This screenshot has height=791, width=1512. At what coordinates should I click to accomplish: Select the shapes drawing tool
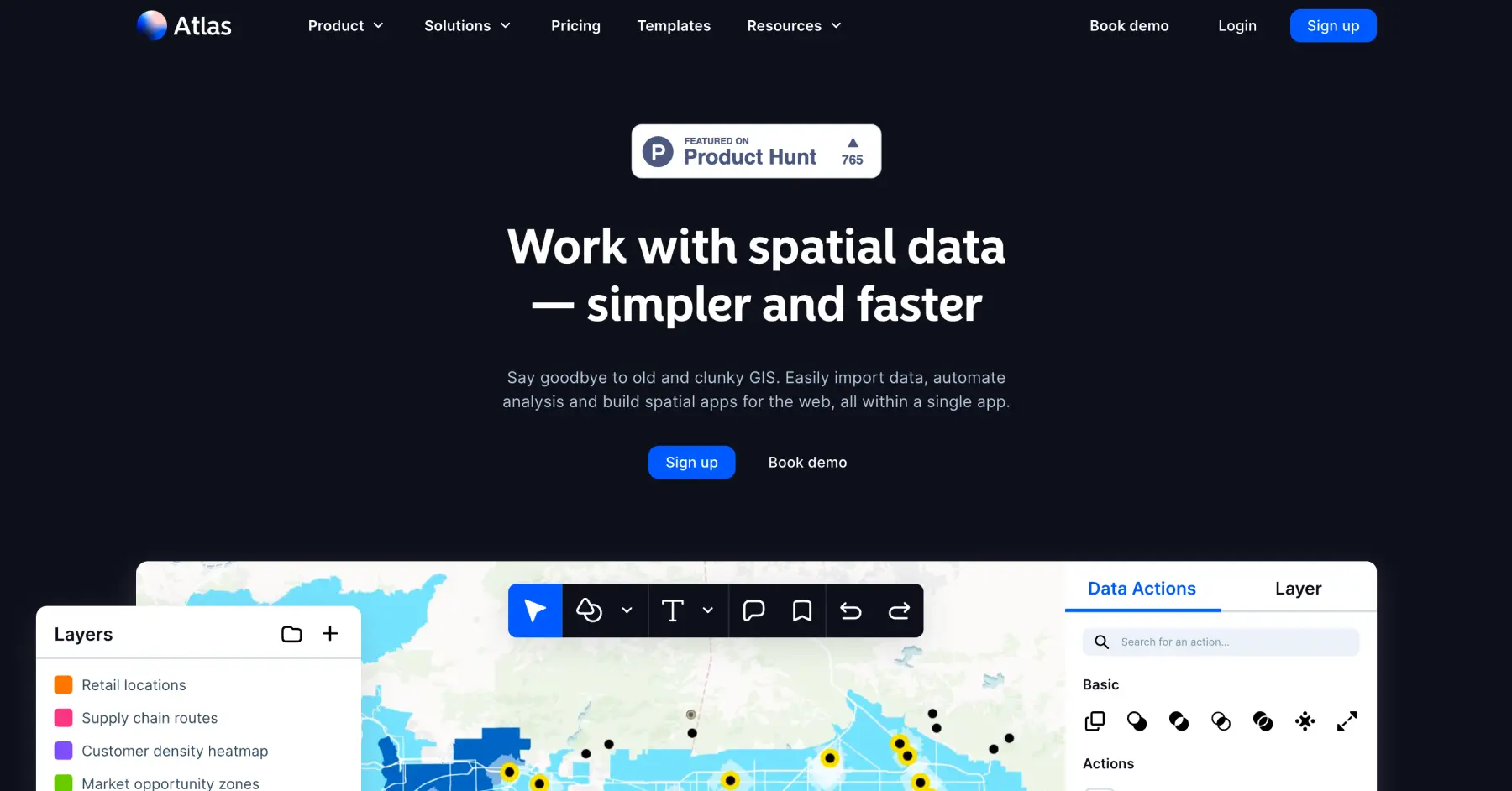point(589,610)
